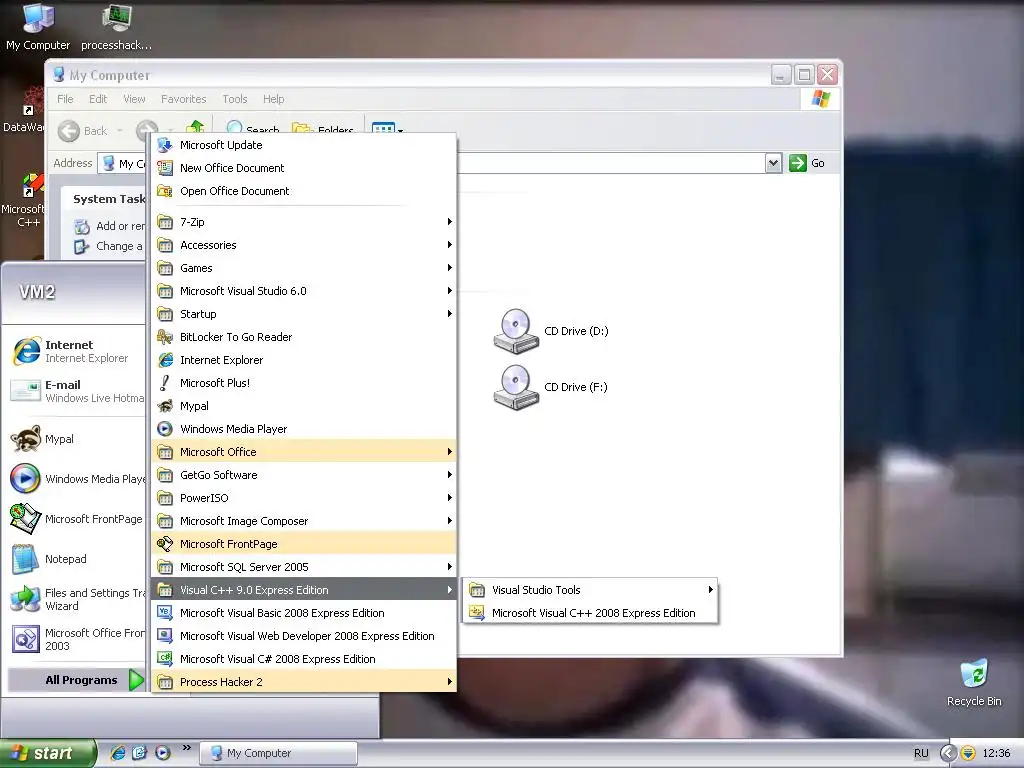Expand the Games submenu
Image resolution: width=1024 pixels, height=768 pixels.
304,268
